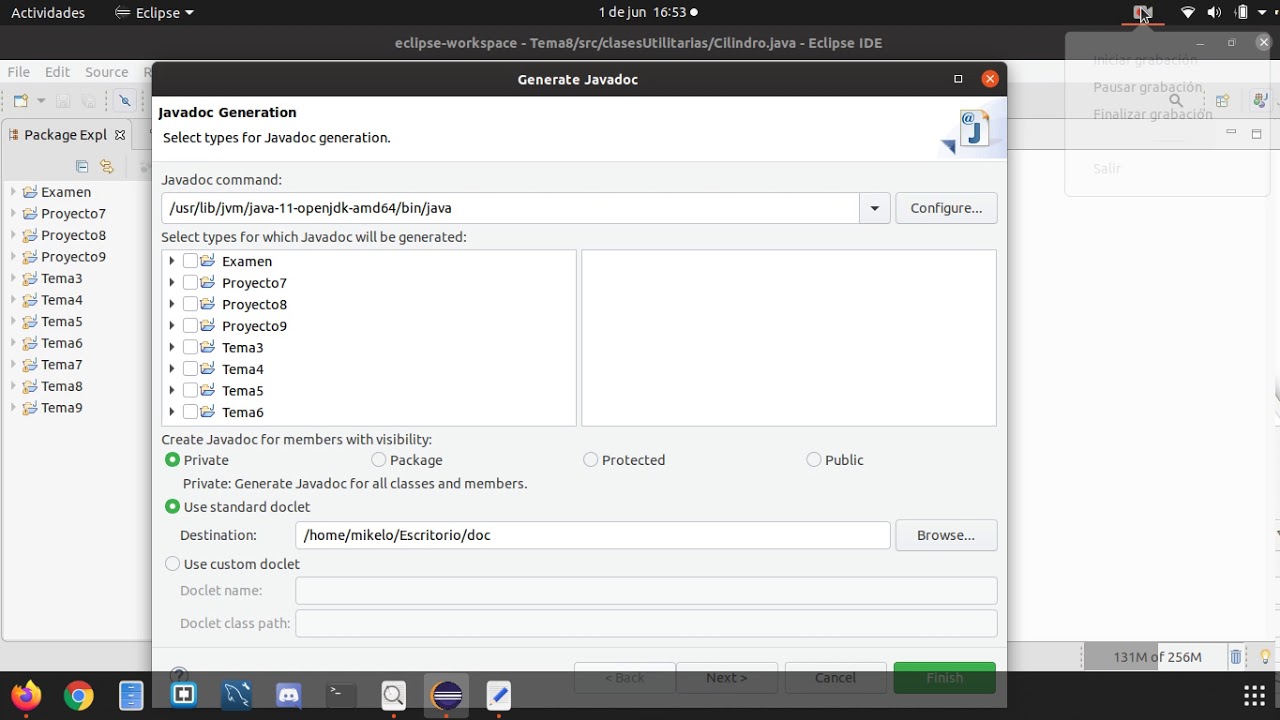Expand Tema6 in the Javadoc types tree

(x=172, y=412)
